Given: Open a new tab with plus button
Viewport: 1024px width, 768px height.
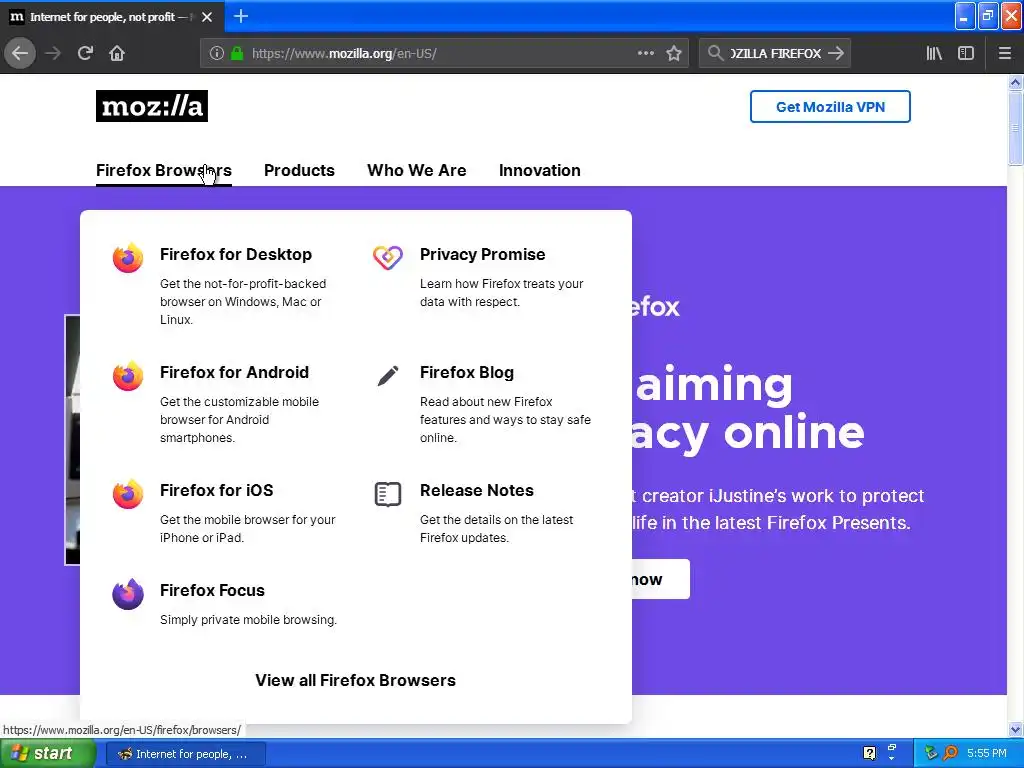Looking at the screenshot, I should [x=240, y=16].
